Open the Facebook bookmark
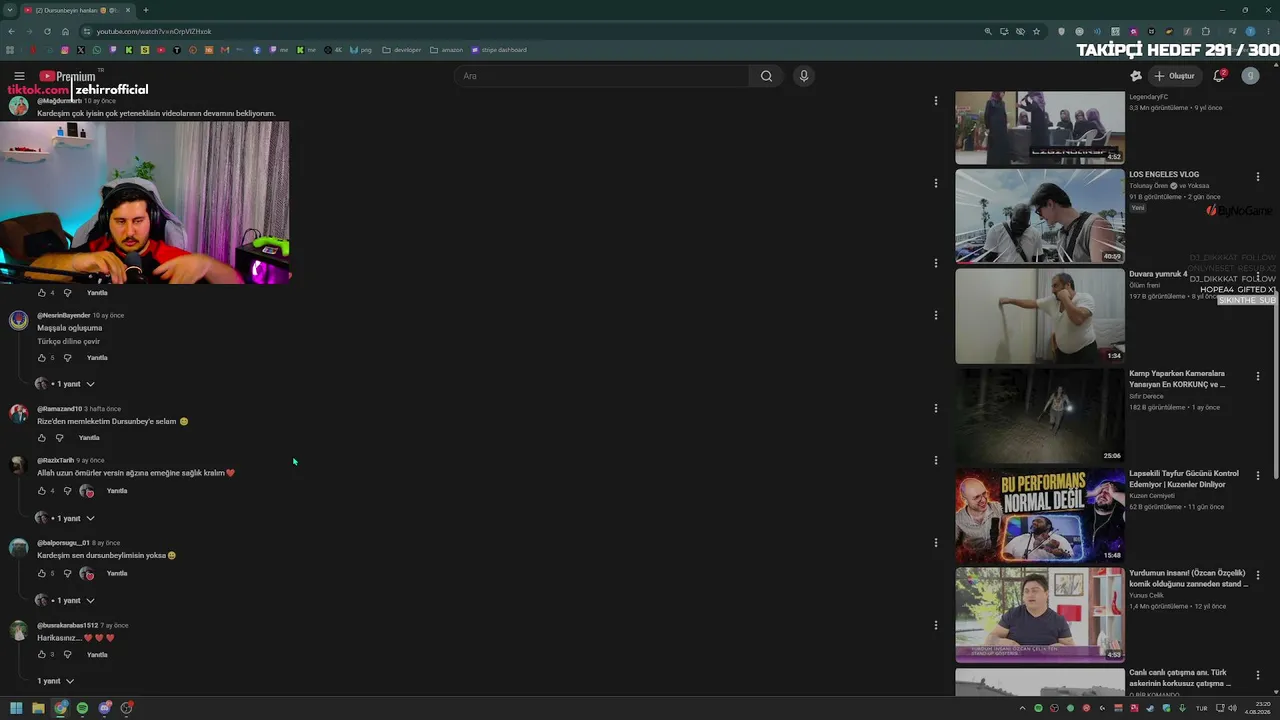Viewport: 1280px width, 720px height. (x=257, y=50)
